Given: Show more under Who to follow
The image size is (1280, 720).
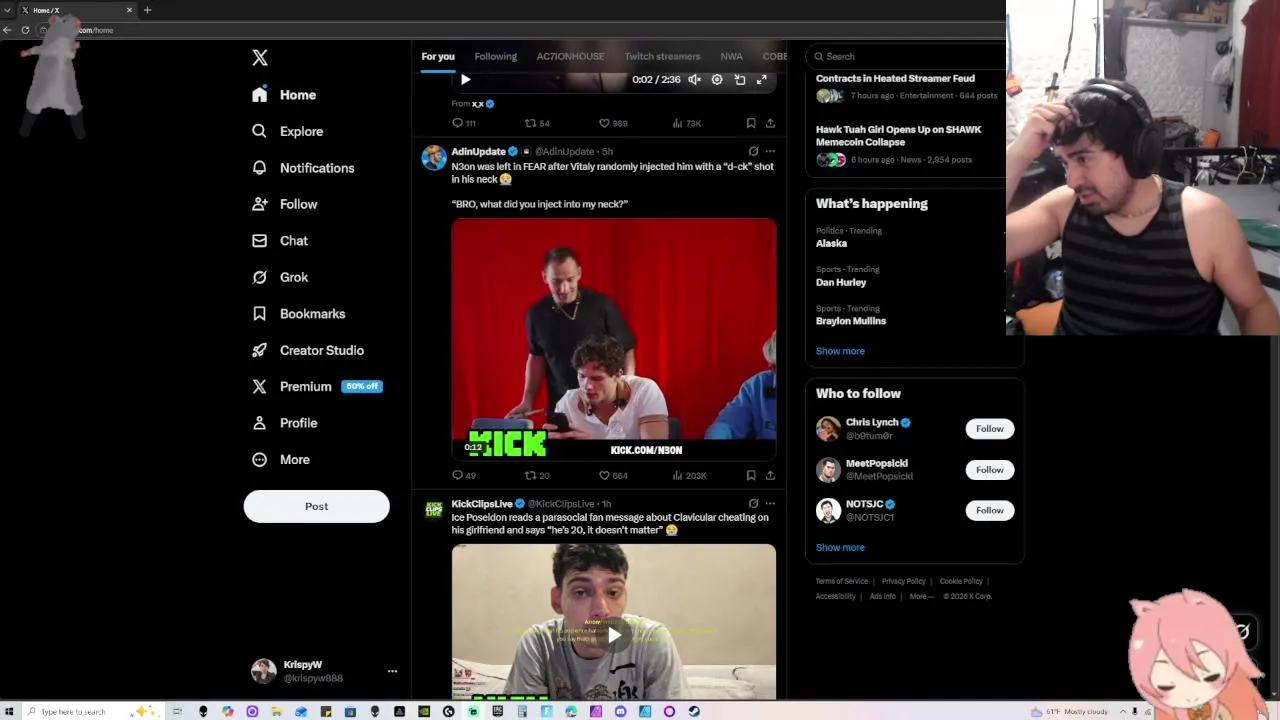Looking at the screenshot, I should 840,547.
